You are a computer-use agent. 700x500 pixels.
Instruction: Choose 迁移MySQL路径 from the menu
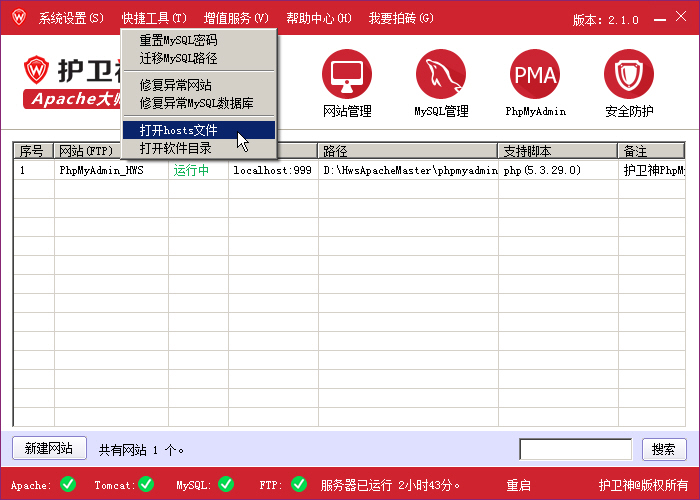click(199, 58)
